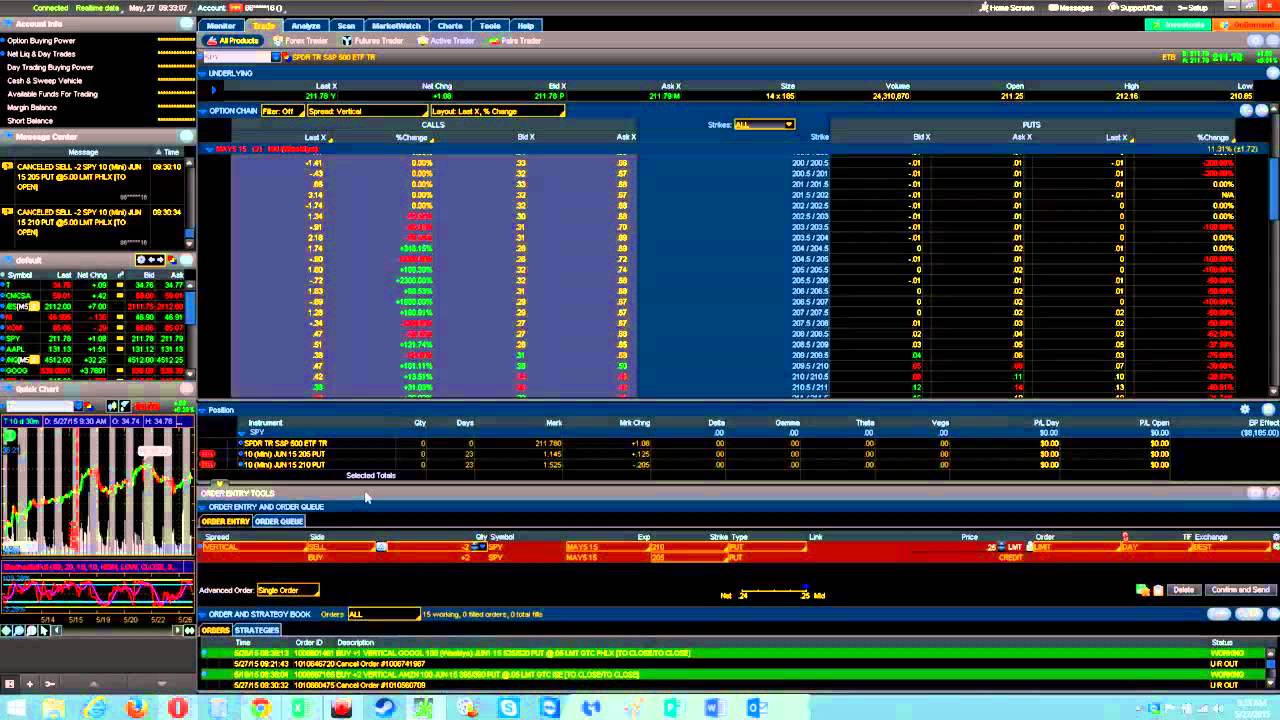The image size is (1280, 720).
Task: Launch Firefox from the taskbar
Action: click(x=136, y=708)
